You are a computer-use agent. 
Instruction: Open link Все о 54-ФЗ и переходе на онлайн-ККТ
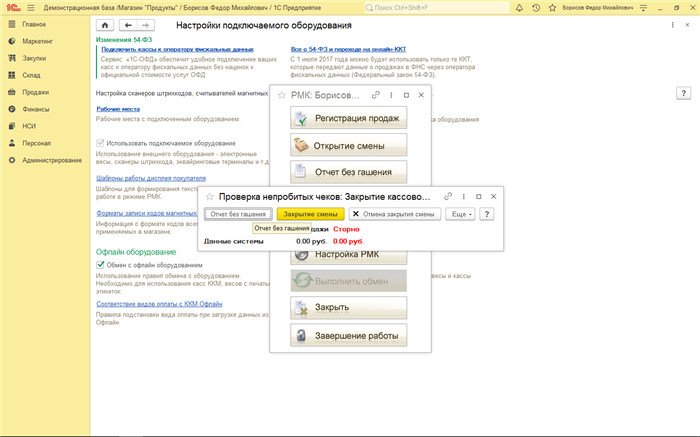pyautogui.click(x=348, y=49)
